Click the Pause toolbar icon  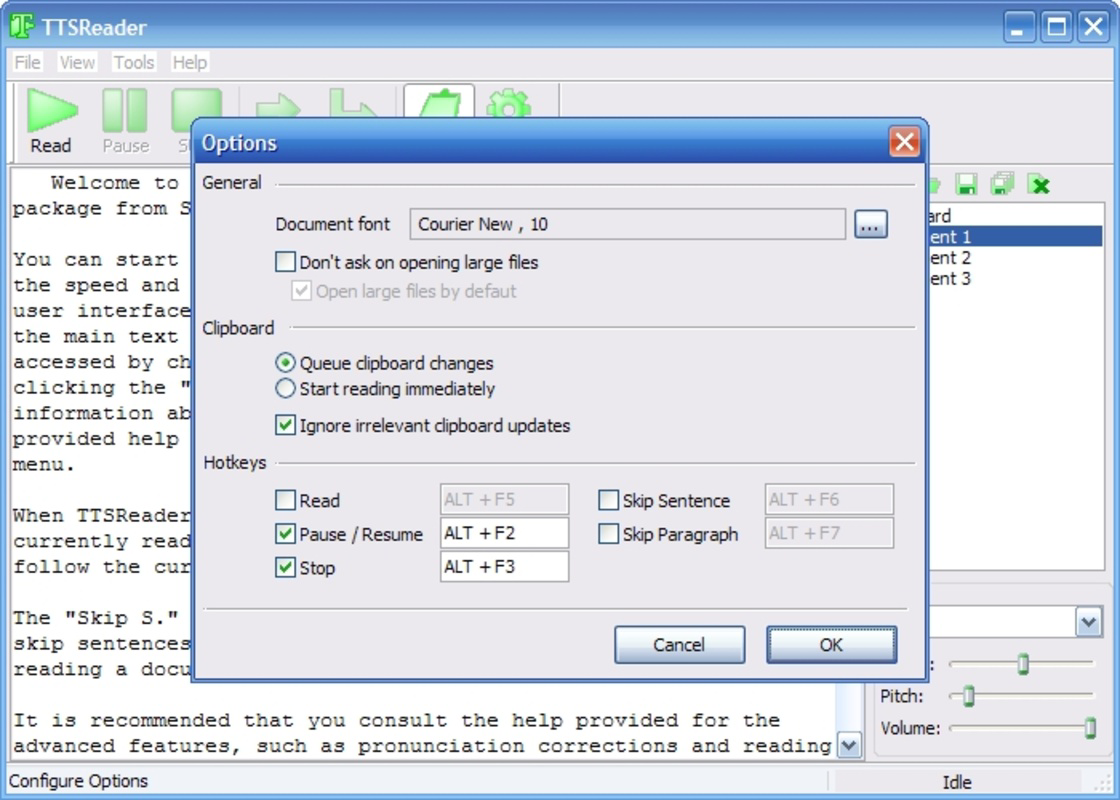click(125, 115)
